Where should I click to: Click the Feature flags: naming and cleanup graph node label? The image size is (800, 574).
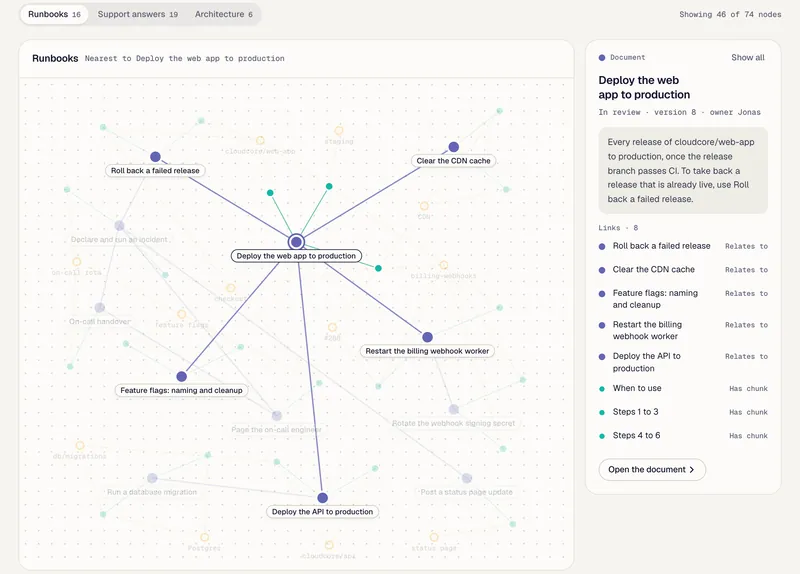[x=181, y=390]
